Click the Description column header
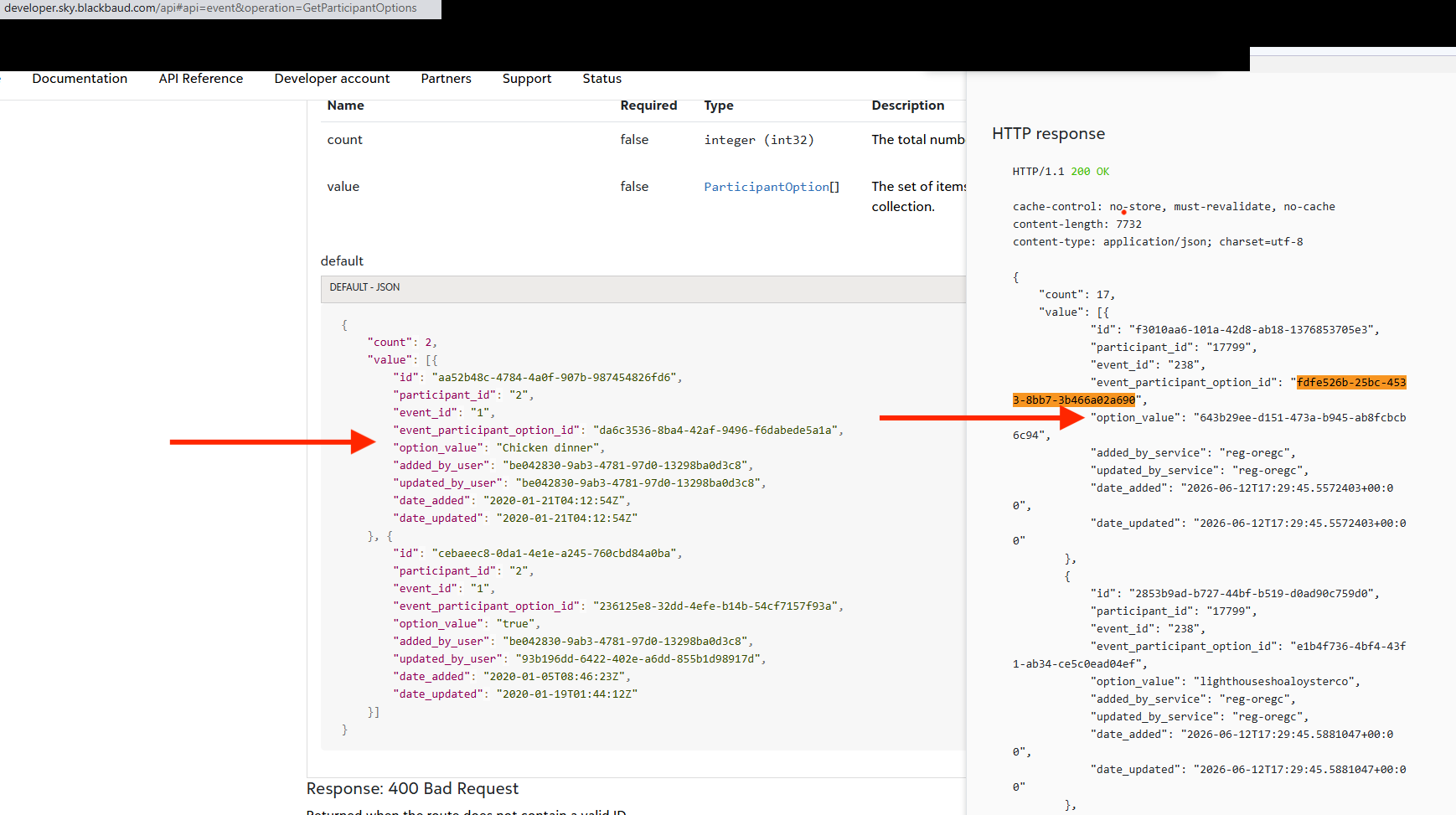The image size is (1456, 815). [907, 106]
